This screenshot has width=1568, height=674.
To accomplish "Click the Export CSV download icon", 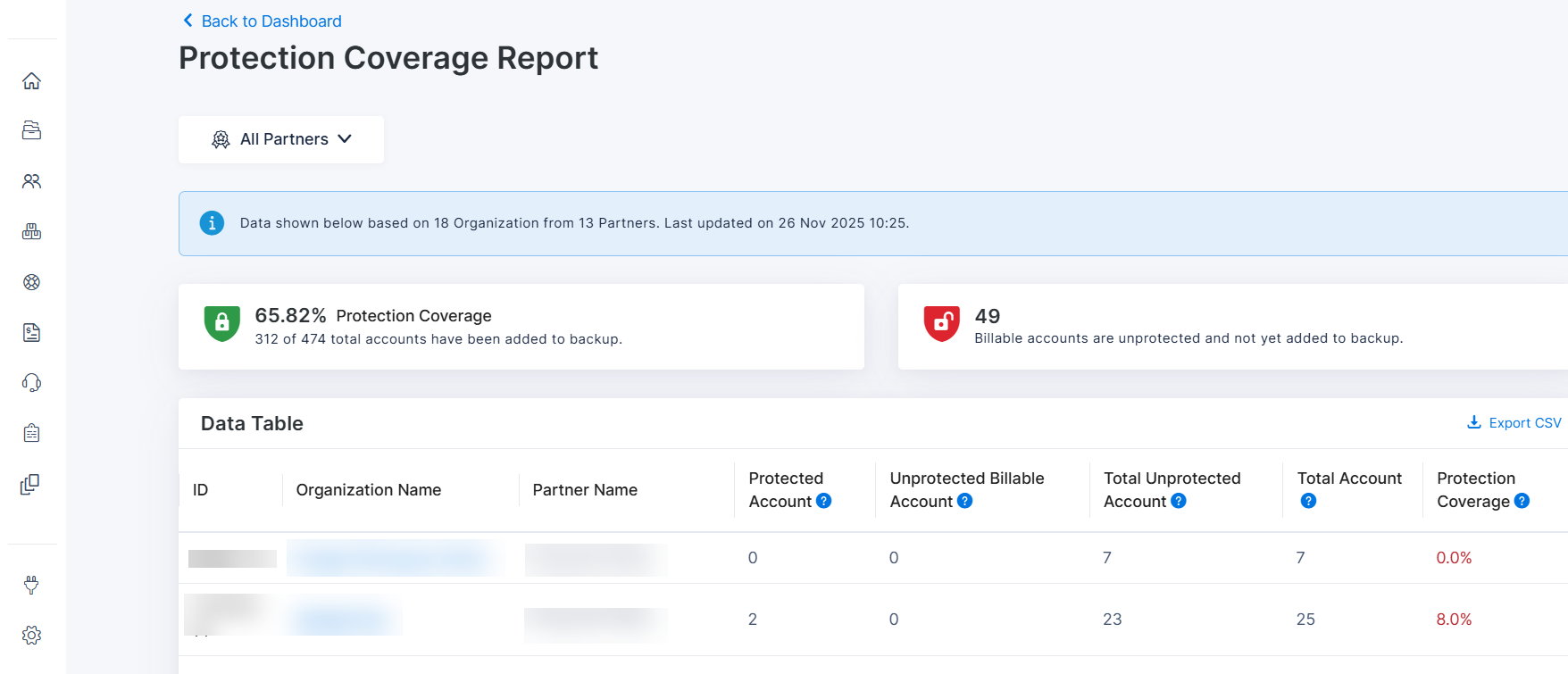I will 1474,422.
